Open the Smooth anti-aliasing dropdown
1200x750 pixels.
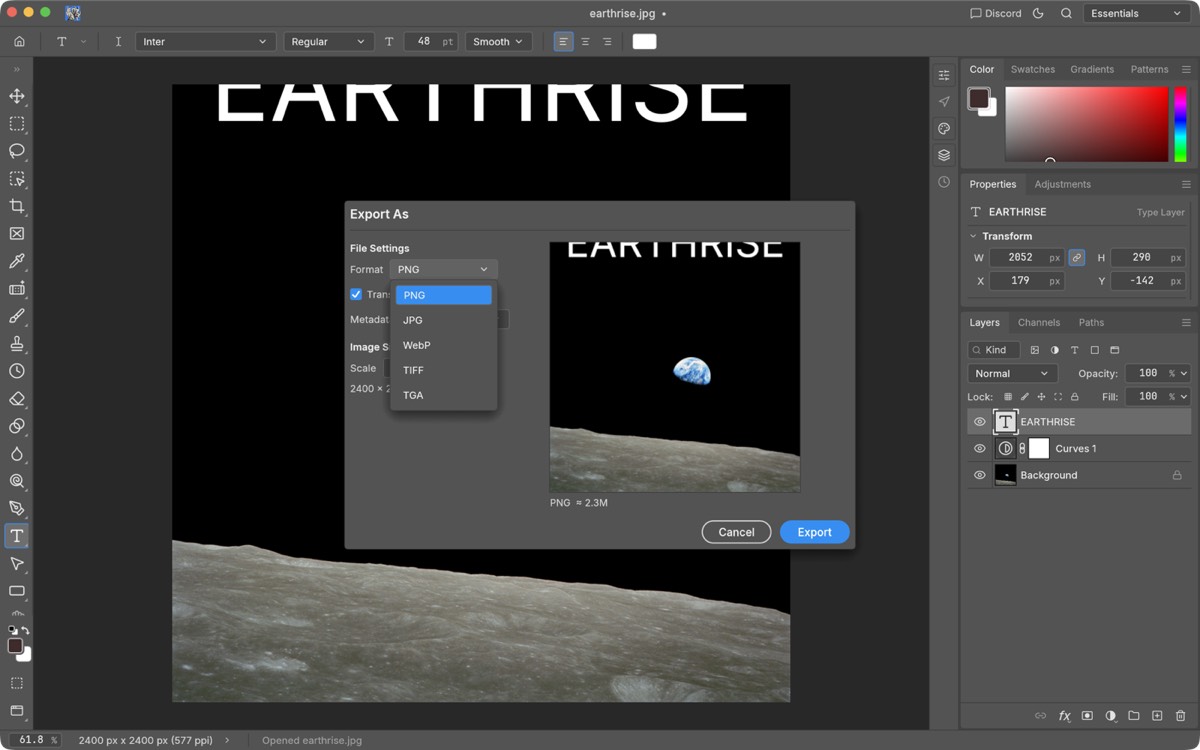499,42
